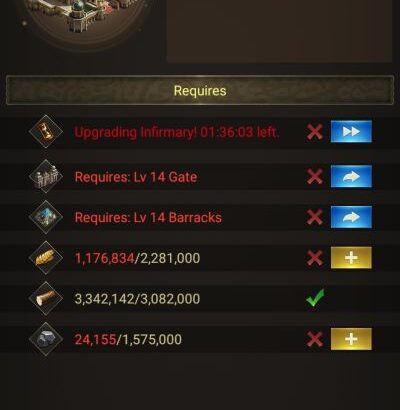Tap the wood log resource icon
The image size is (400, 410).
(x=46, y=298)
